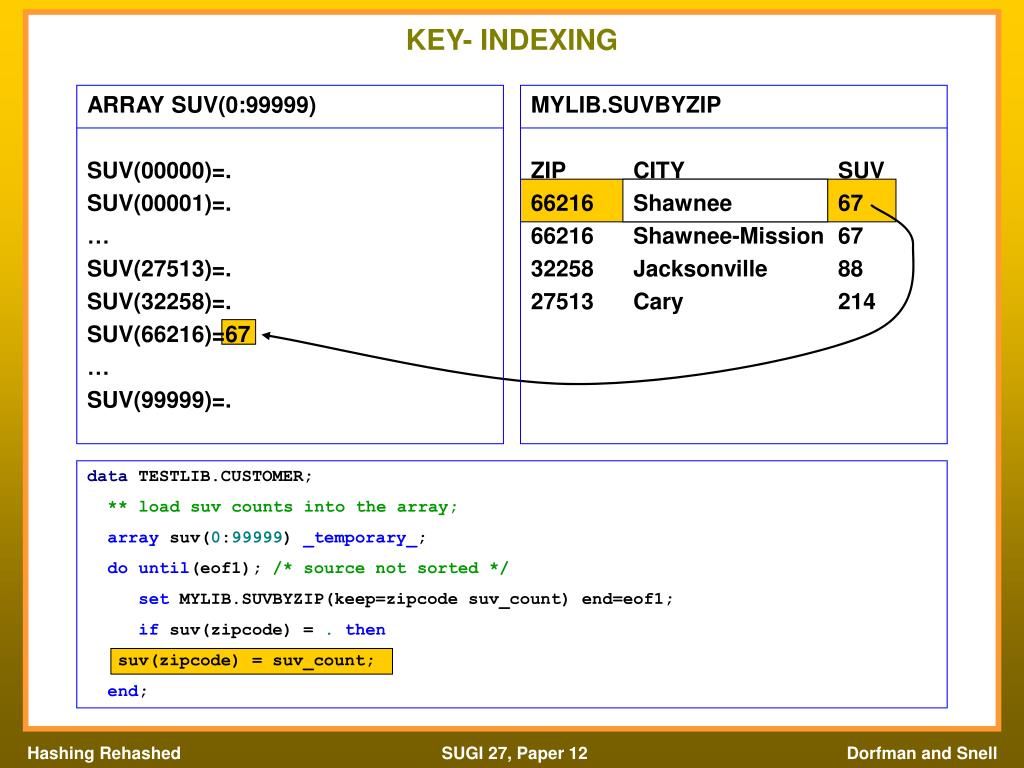Click SUV value 214
Image resolution: width=1024 pixels, height=768 pixels.
[x=856, y=301]
